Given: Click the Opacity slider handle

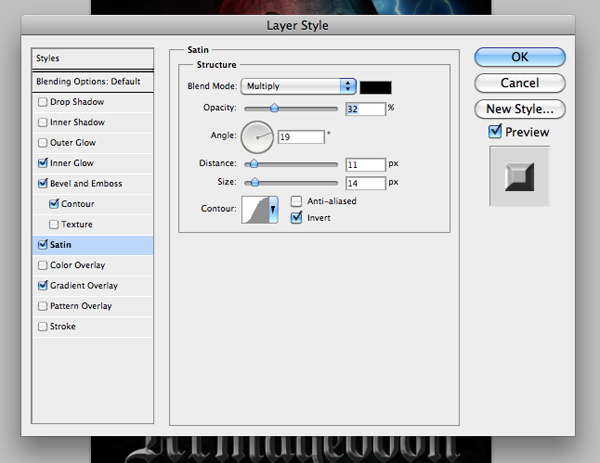Looking at the screenshot, I should pyautogui.click(x=273, y=108).
